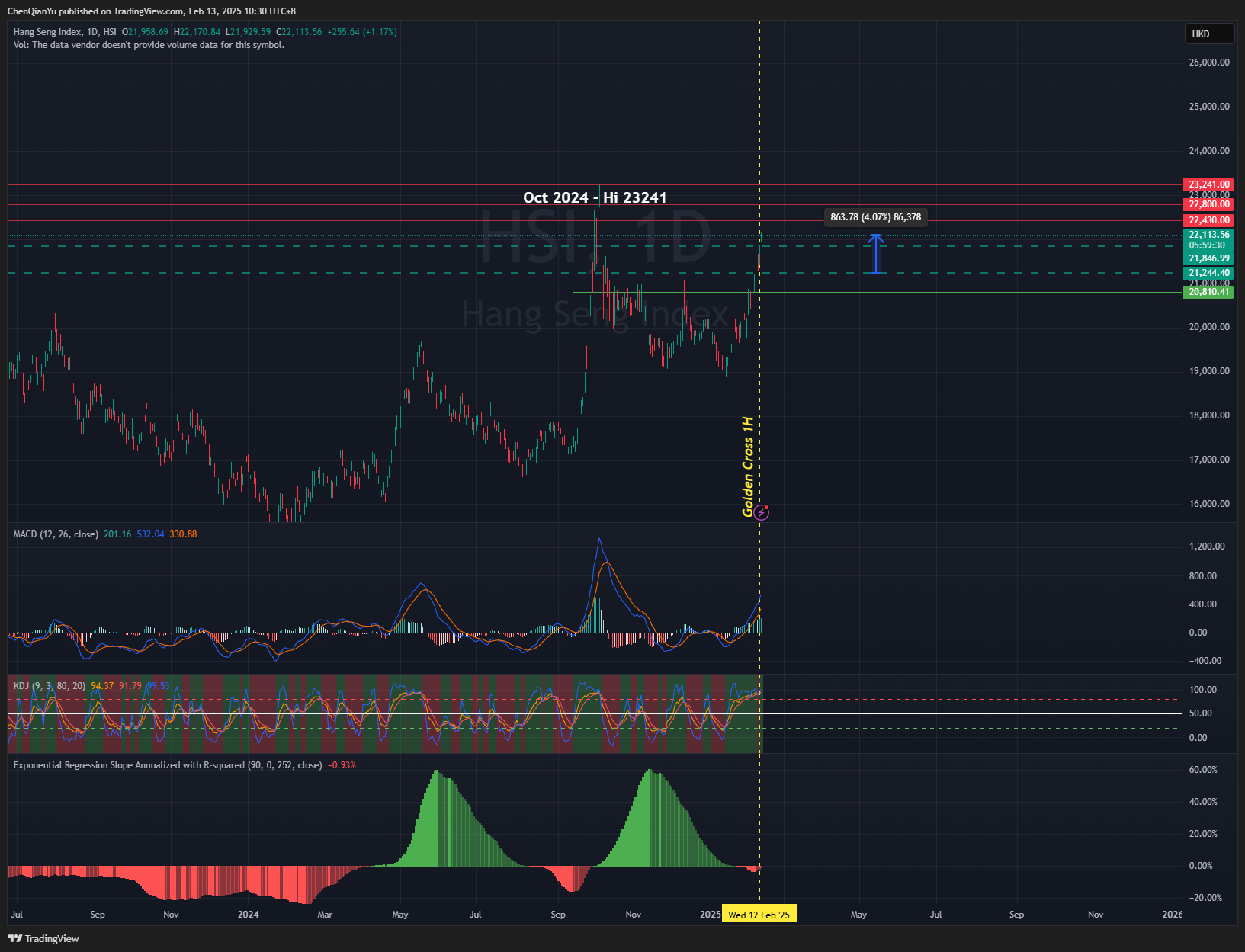
Task: Click the 100.00 KDJ axis tick
Action: [x=1202, y=690]
